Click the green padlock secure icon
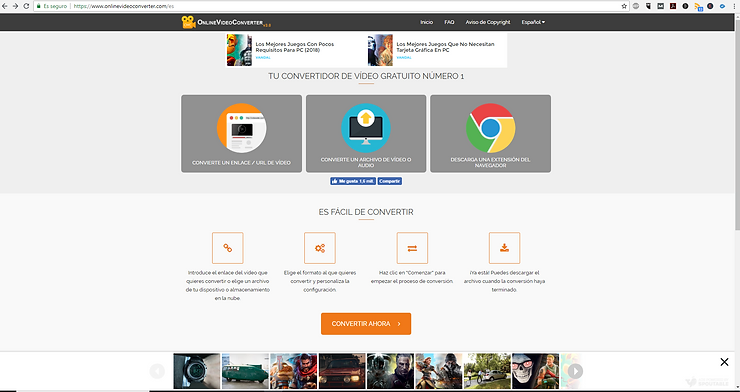 (39, 6)
